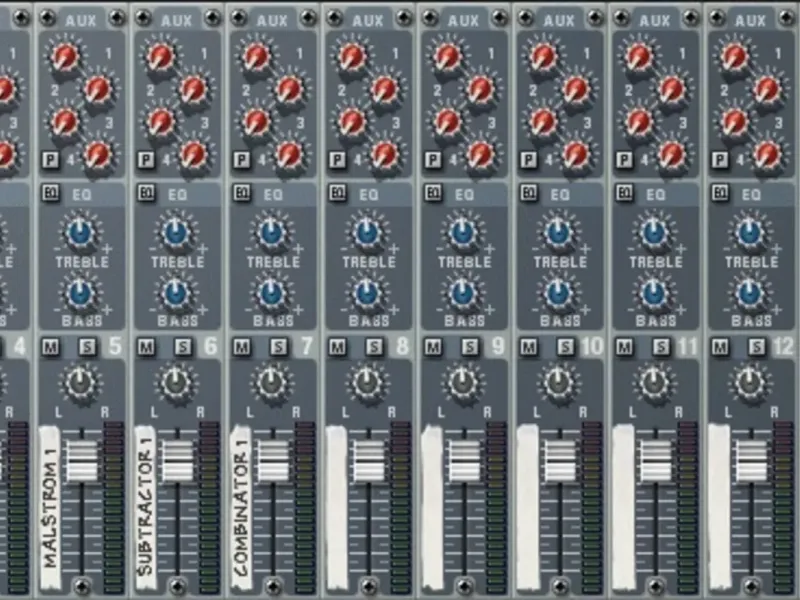Screen dimensions: 800x600
Task: Enable pre-fader P button on channel 6
Action: click(x=146, y=160)
